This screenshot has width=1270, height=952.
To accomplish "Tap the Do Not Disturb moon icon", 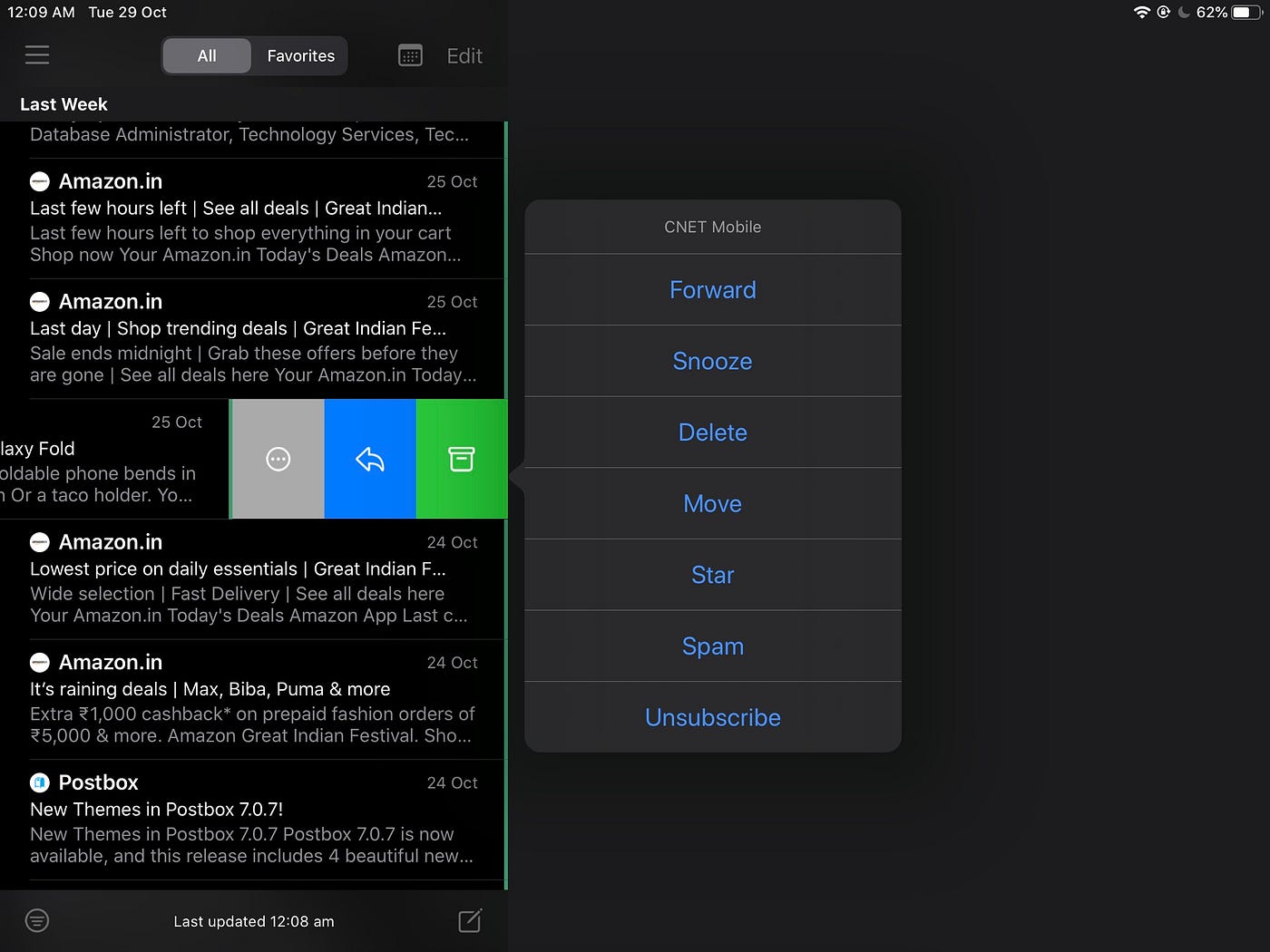I will pyautogui.click(x=1184, y=12).
